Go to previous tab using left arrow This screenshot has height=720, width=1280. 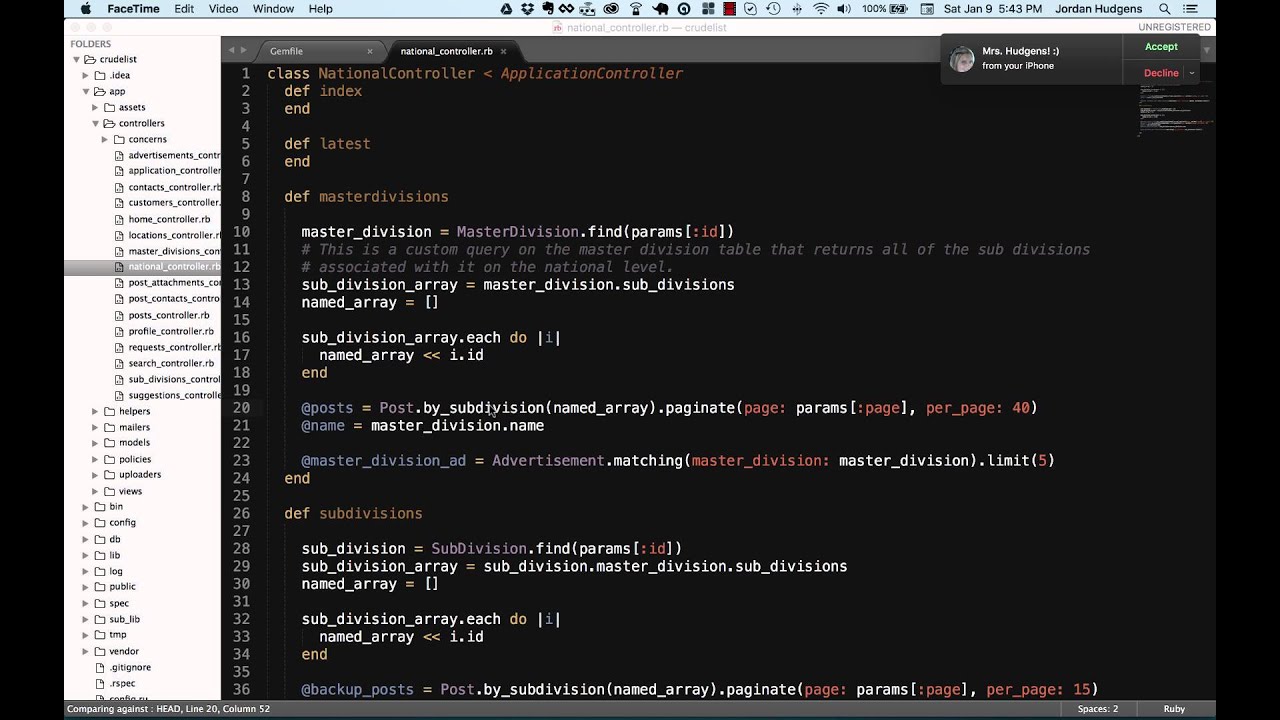point(231,50)
